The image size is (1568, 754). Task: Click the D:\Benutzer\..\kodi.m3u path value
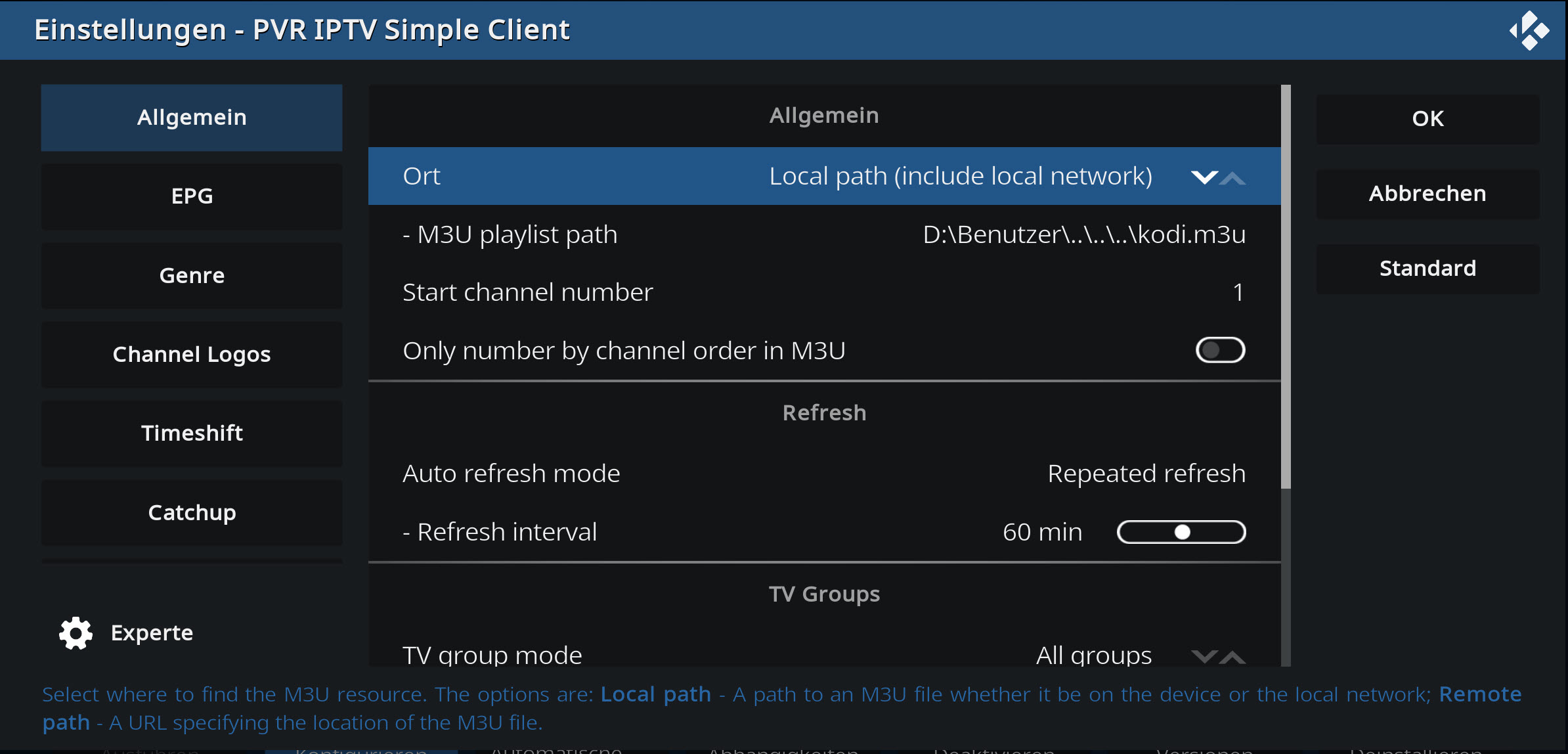(x=1084, y=234)
